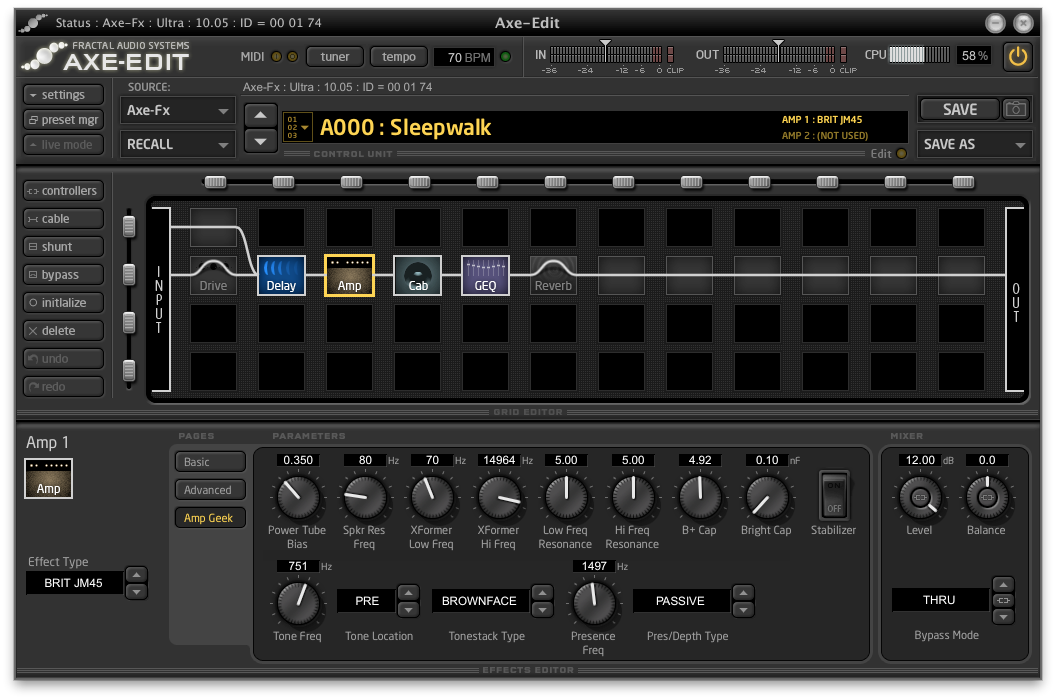Click the power button icon

pos(1018,56)
